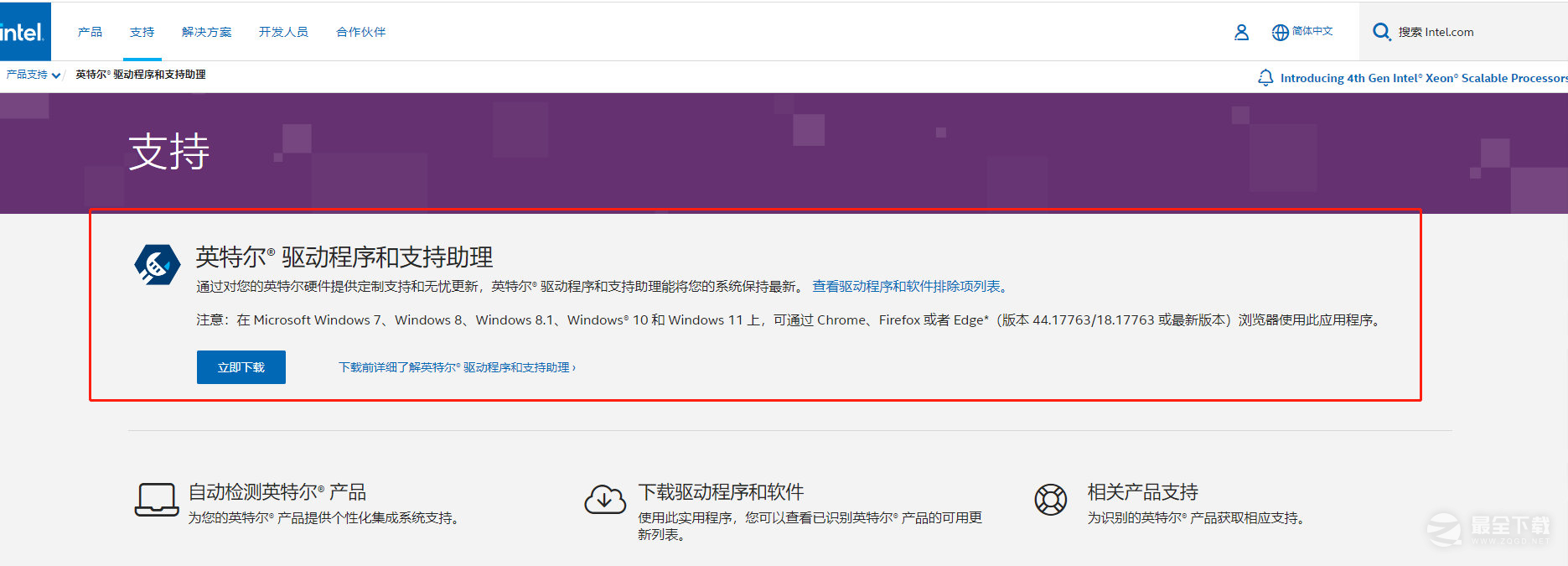Click the cloud download icon
The height and width of the screenshot is (566, 1568).
[605, 500]
